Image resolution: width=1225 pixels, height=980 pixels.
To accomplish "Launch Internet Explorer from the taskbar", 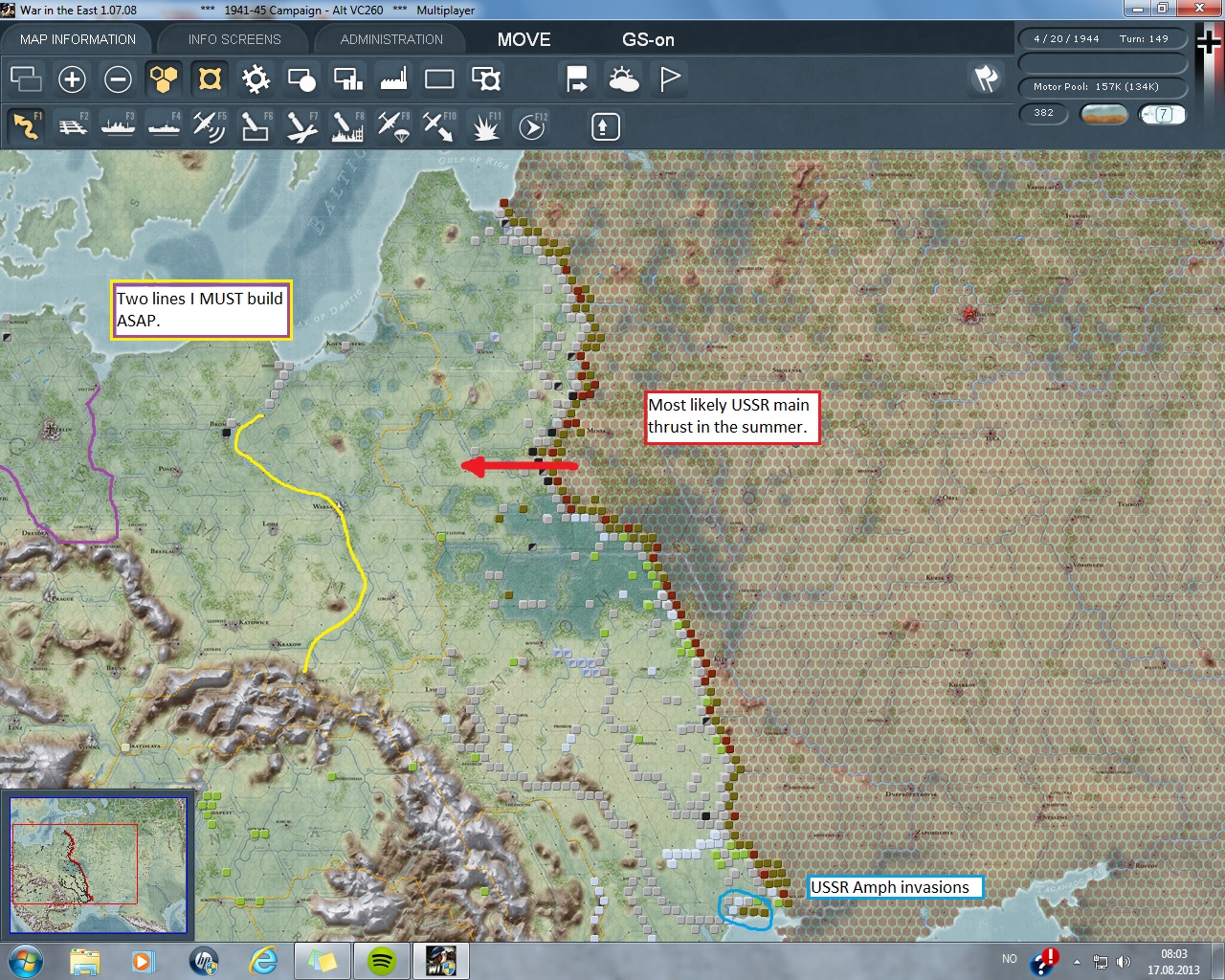I will (263, 961).
